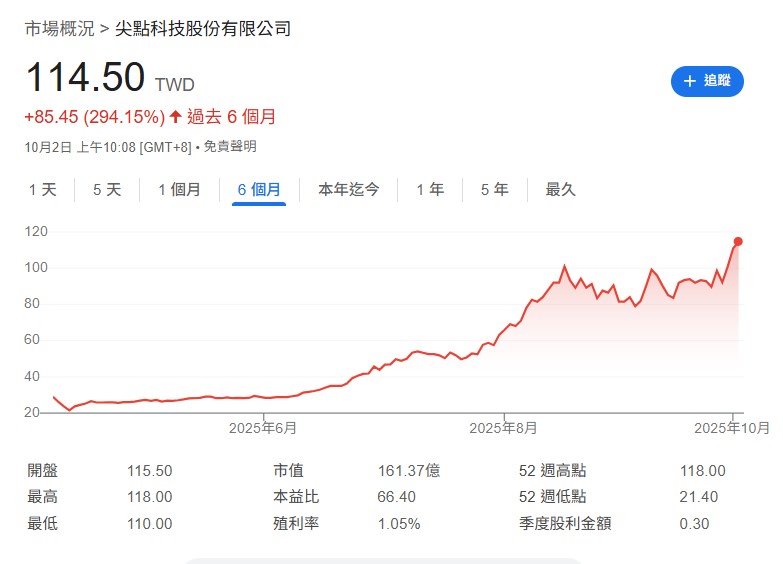Click the 季度股利金額 value 0.30
The width and height of the screenshot is (783, 564).
[694, 524]
